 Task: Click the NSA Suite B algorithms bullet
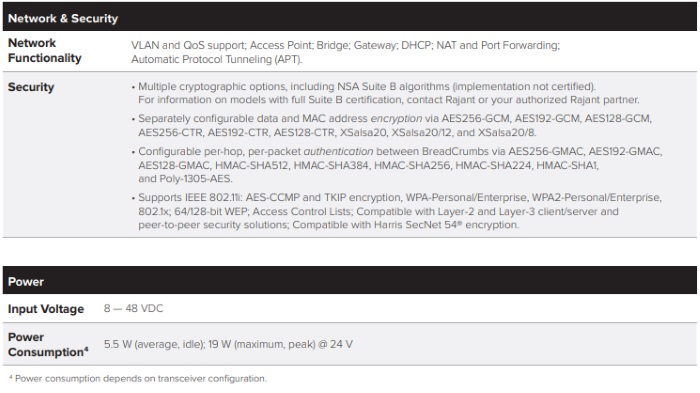[385, 93]
